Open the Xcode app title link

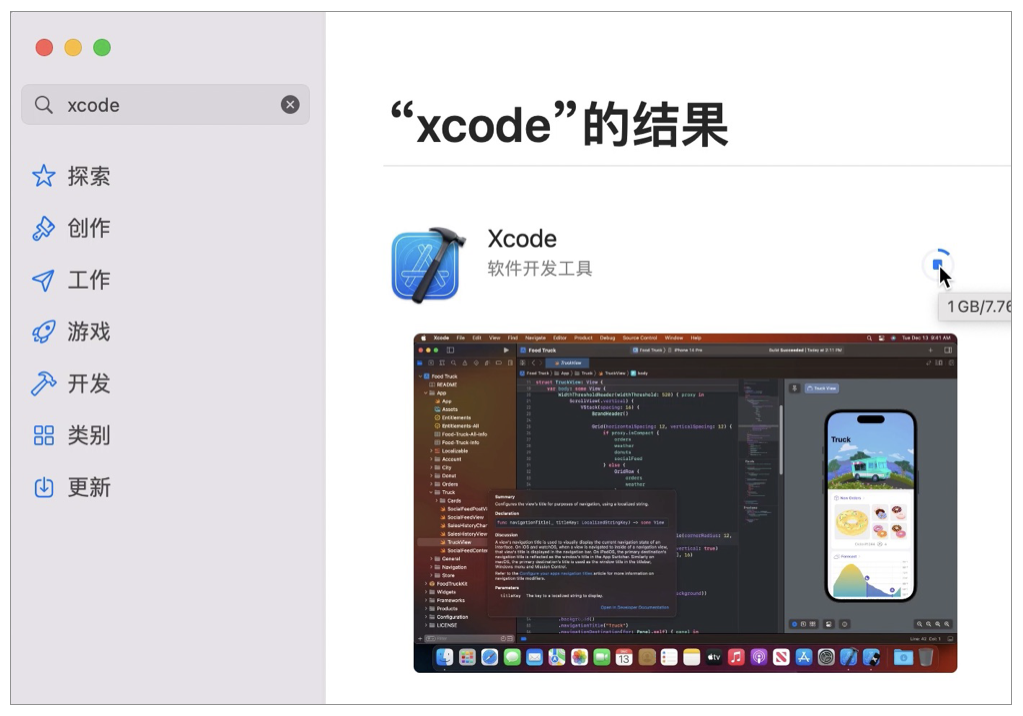click(x=522, y=239)
